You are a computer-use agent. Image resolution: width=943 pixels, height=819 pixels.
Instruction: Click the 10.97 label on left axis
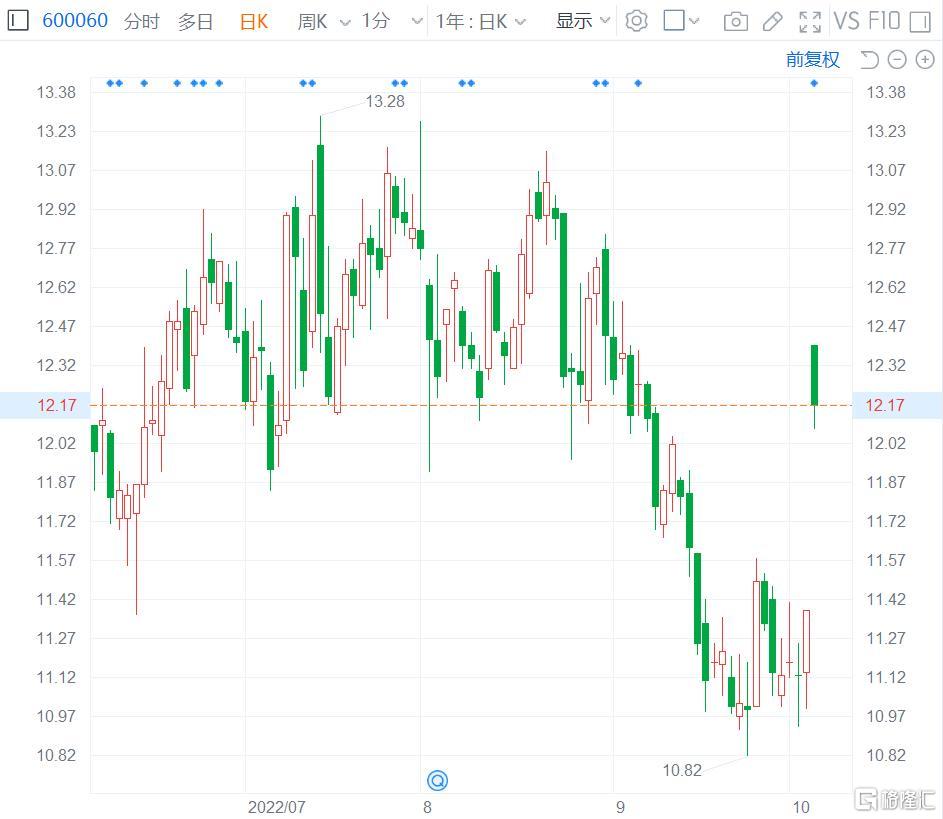[x=57, y=716]
